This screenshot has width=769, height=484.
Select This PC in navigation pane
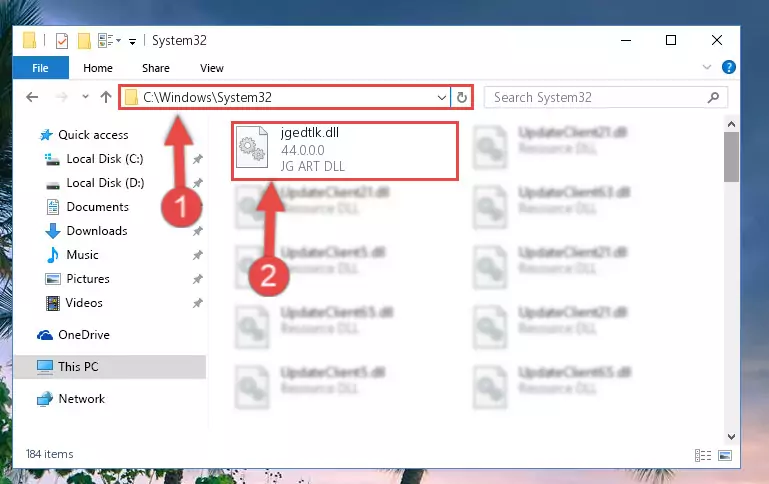point(109,367)
